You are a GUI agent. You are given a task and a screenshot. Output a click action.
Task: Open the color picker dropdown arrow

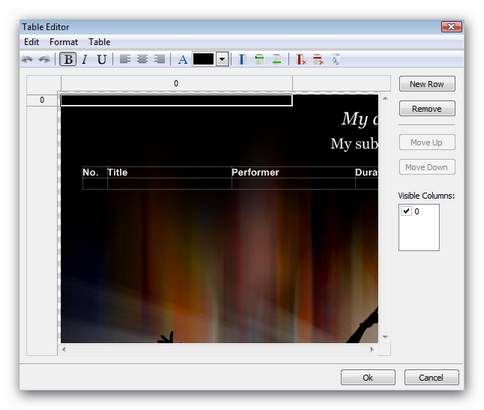click(x=222, y=60)
